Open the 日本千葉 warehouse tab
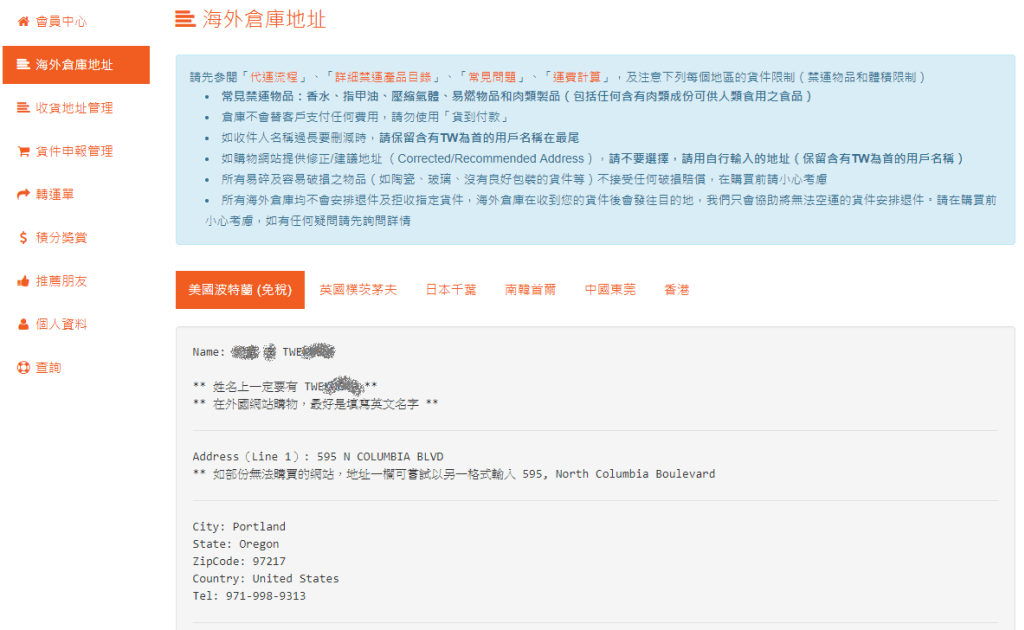The width and height of the screenshot is (1024, 630). 451,290
